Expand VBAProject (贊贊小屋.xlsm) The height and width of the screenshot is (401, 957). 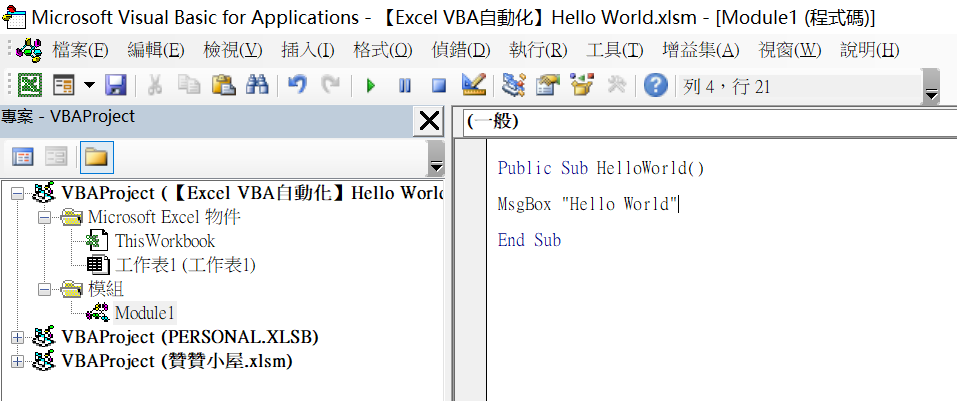(18, 361)
